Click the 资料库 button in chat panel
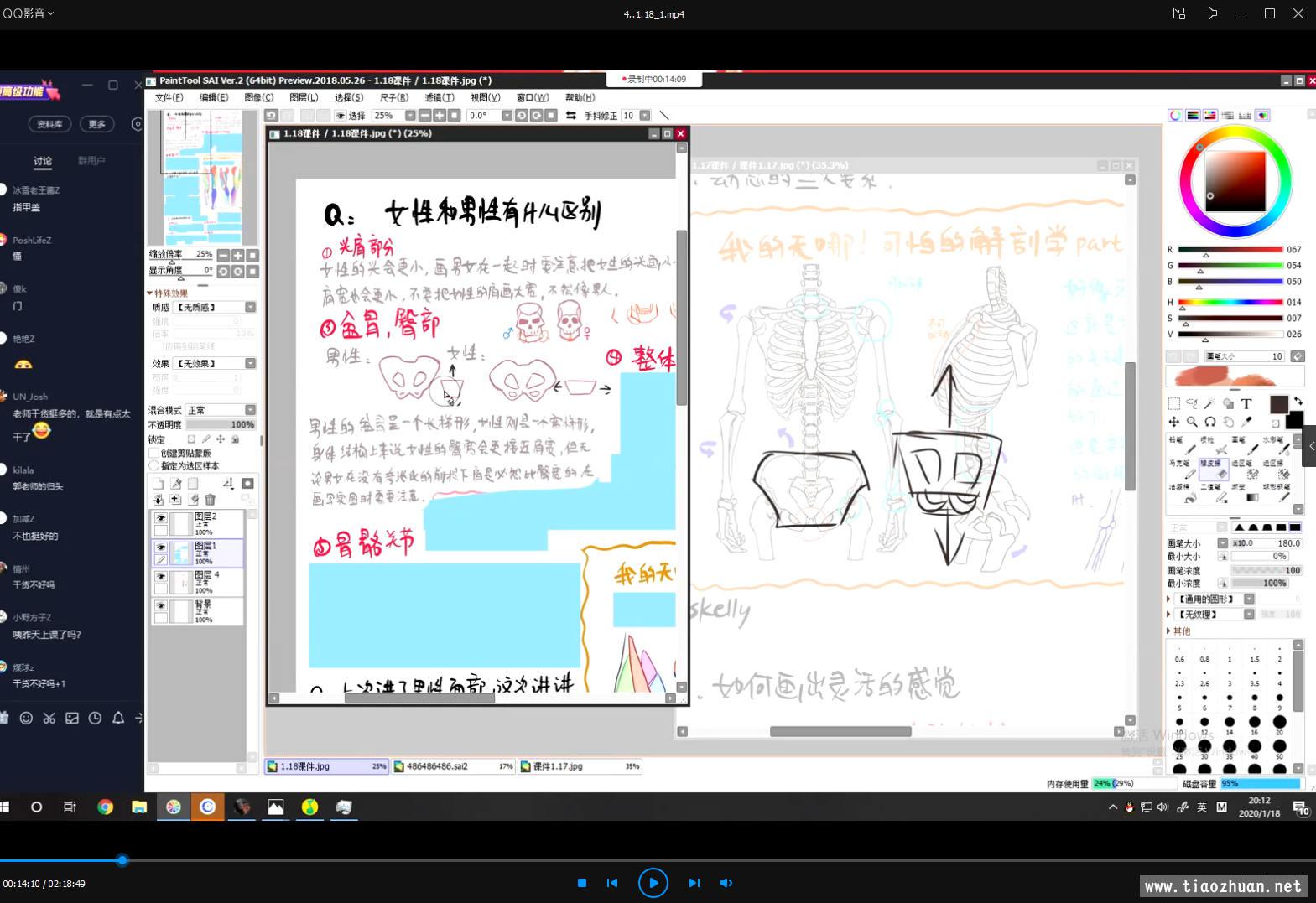 point(49,124)
